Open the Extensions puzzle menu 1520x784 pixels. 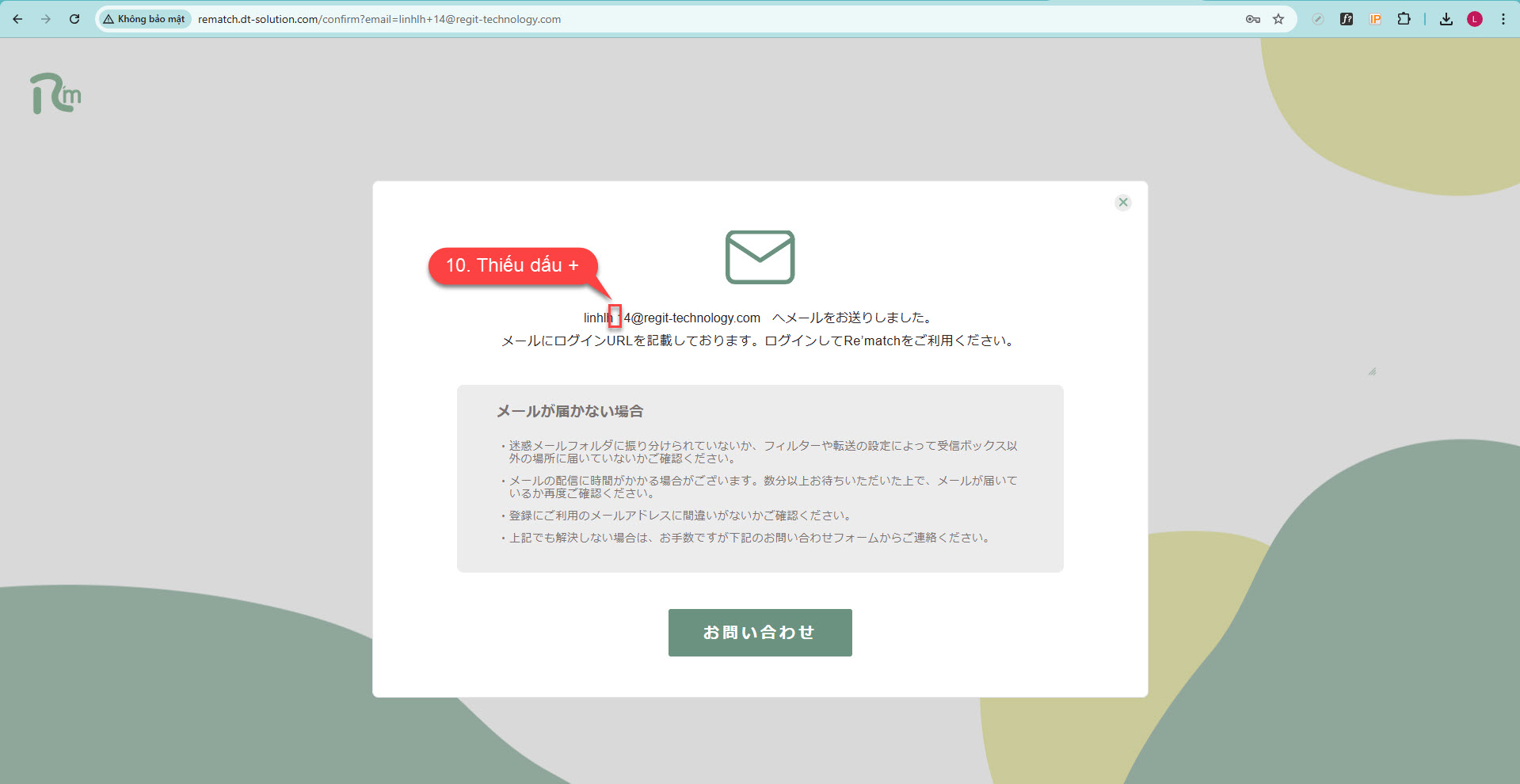1404,19
